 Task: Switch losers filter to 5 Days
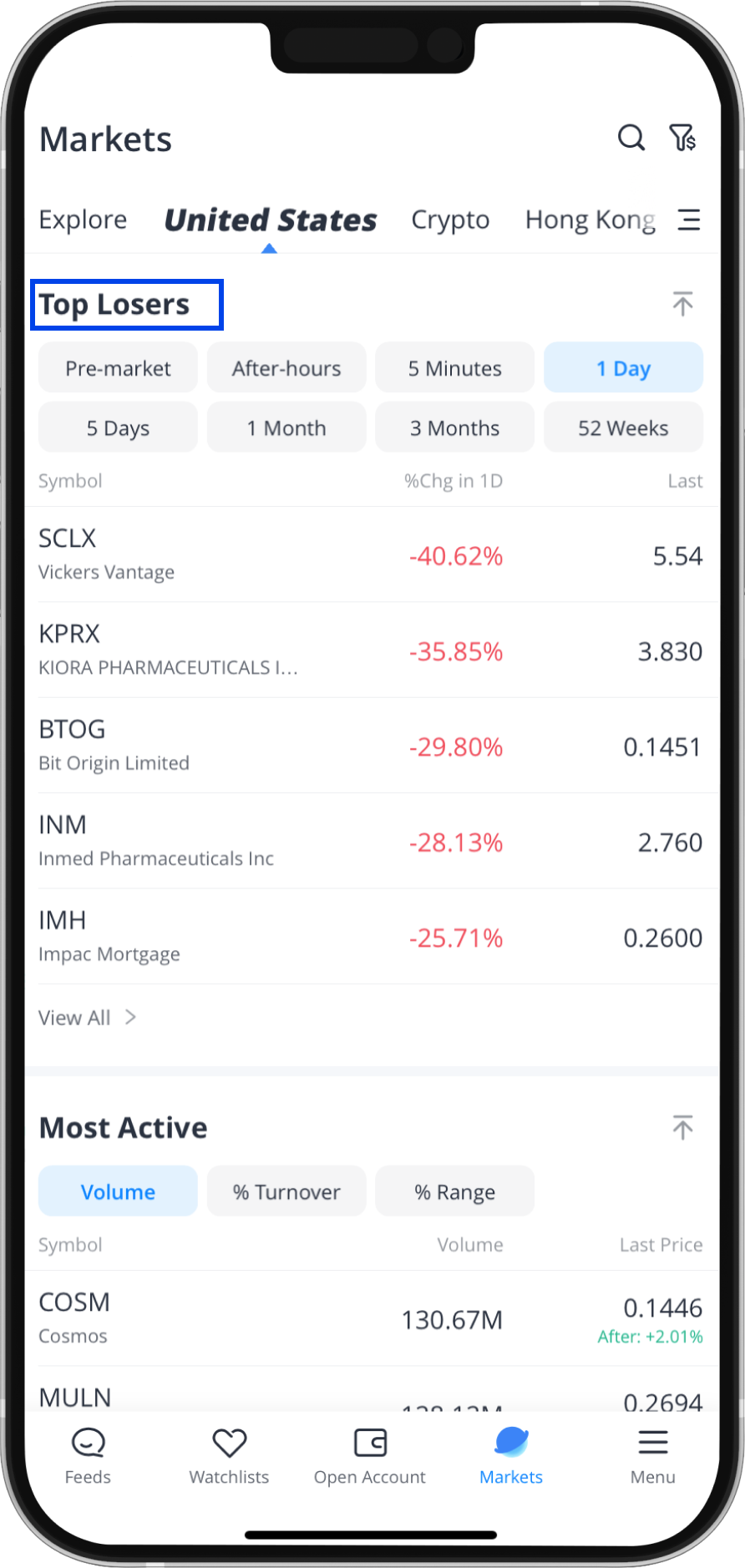pos(118,428)
